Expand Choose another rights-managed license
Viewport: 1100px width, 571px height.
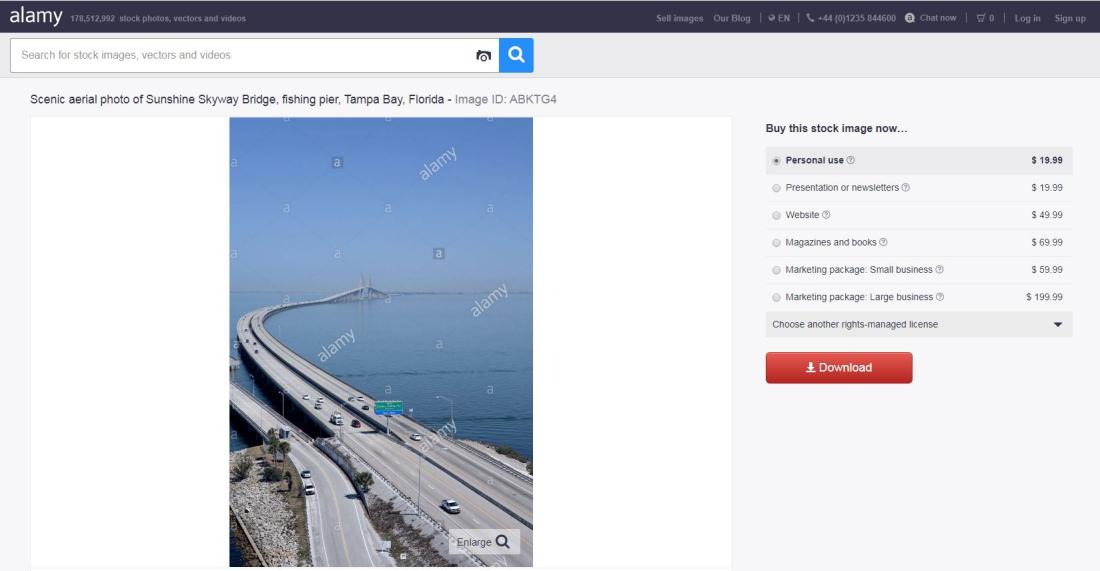pyautogui.click(x=918, y=324)
